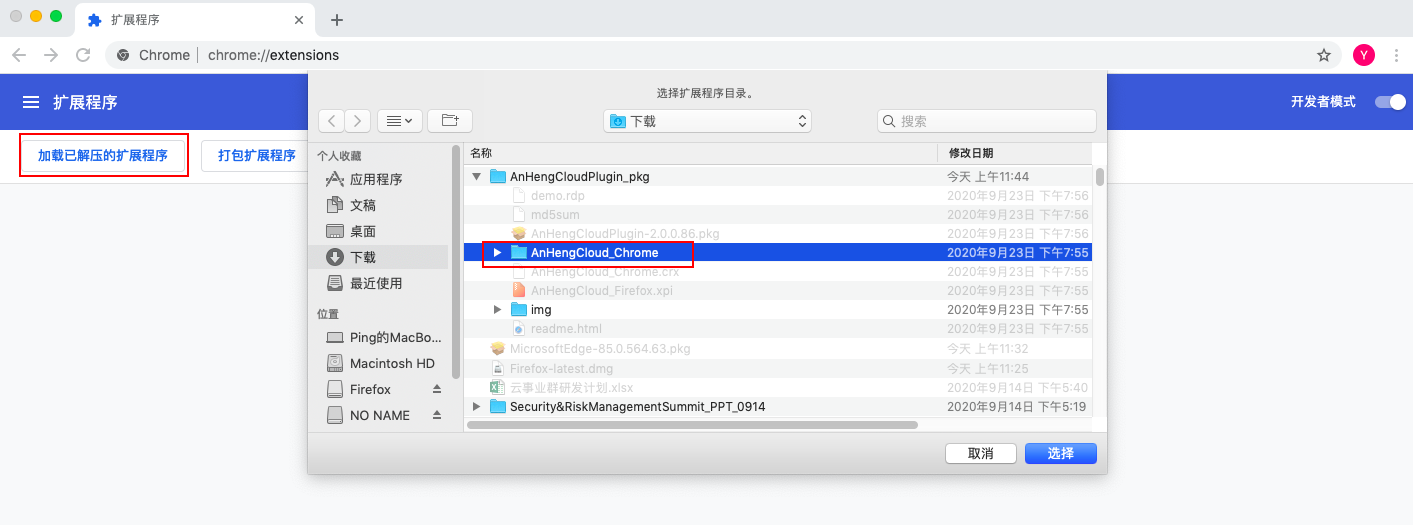Bookmark this page with star icon
Screen dimensions: 1413x525
pos(1324,55)
